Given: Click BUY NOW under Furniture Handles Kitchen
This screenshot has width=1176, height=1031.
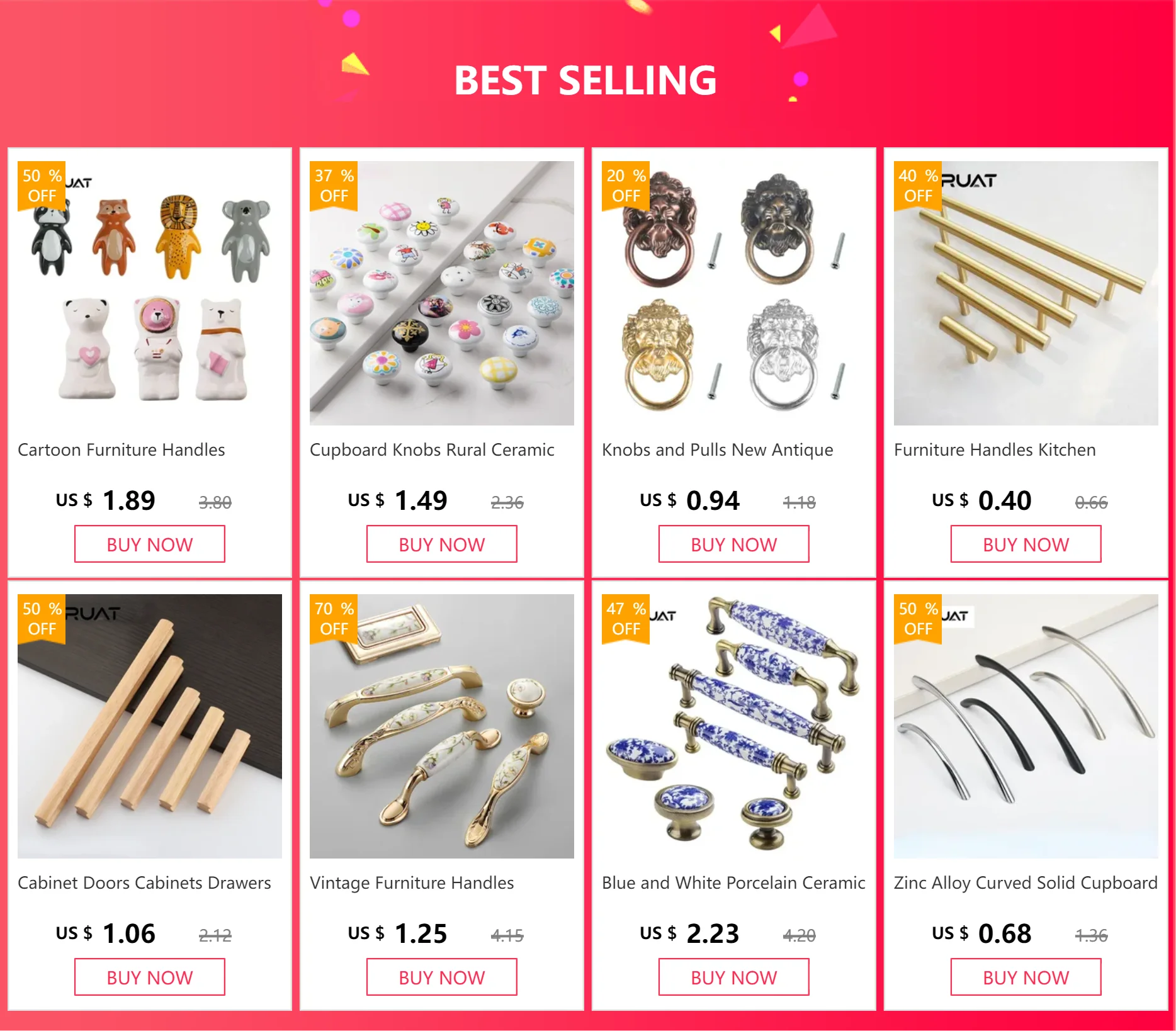Looking at the screenshot, I should [1026, 544].
